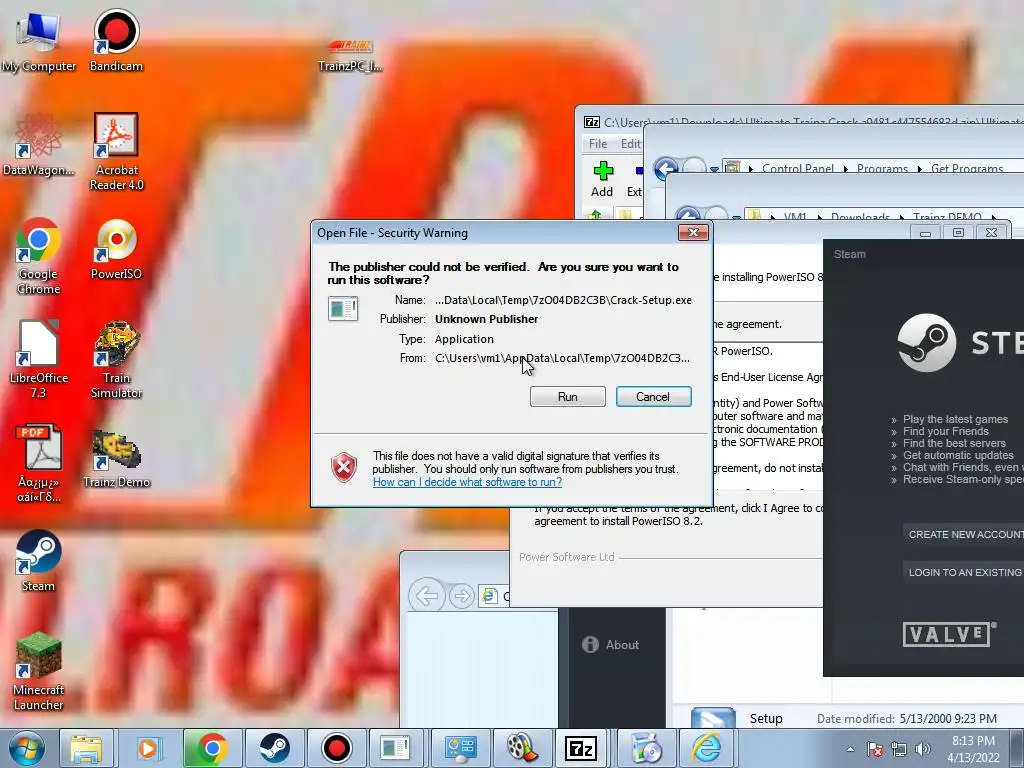Click the Add button in 7-Zip toolbar
Screen dimensions: 1024x768
(x=602, y=180)
